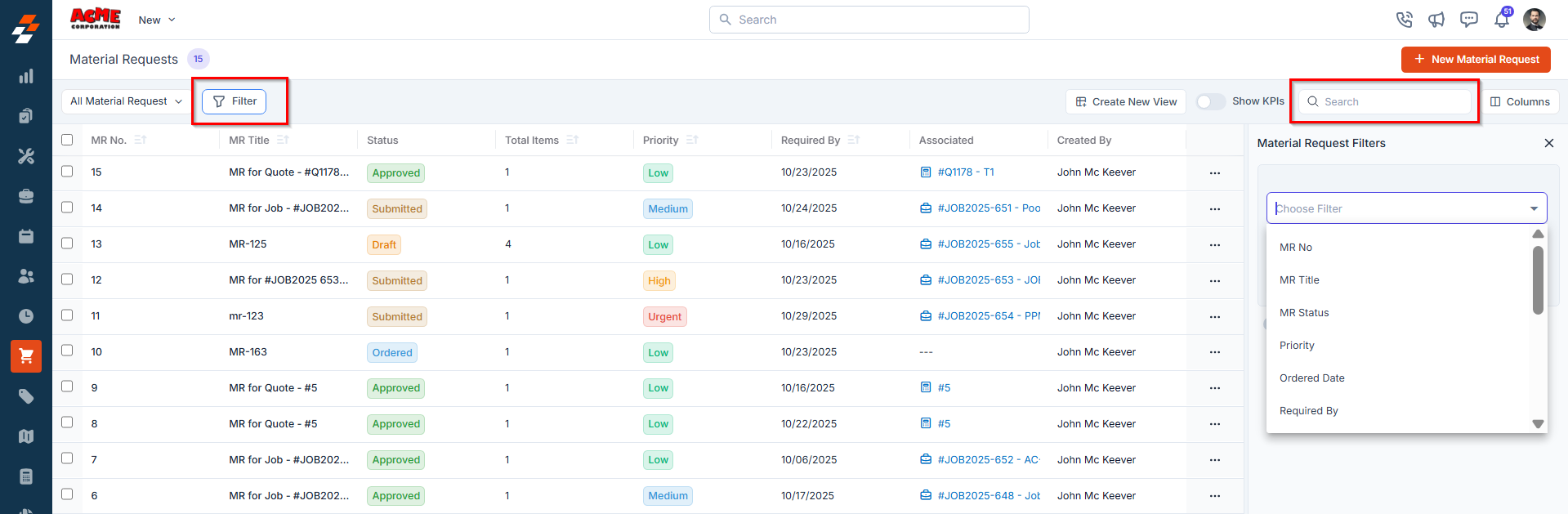This screenshot has height=514, width=1568.
Task: Open the dashboard bar chart sidebar icon
Action: pyautogui.click(x=26, y=76)
